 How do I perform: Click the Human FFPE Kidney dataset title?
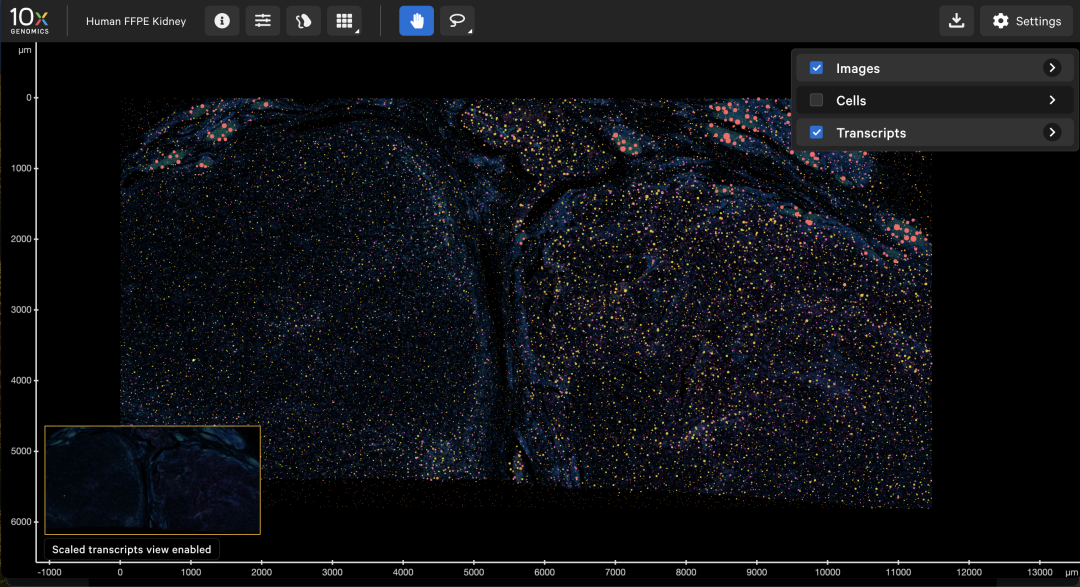136,21
